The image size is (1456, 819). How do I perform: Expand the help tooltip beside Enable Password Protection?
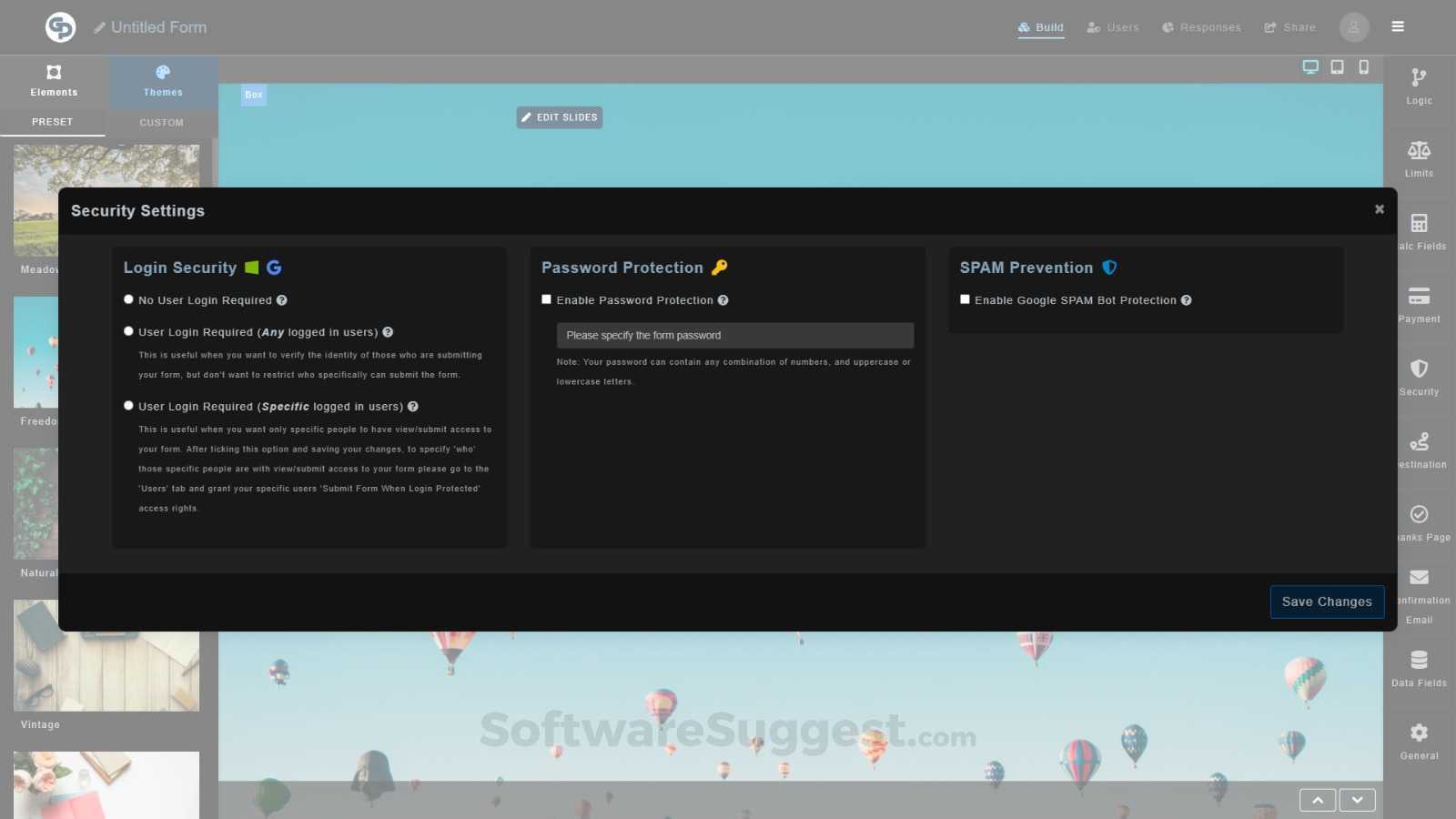tap(723, 299)
